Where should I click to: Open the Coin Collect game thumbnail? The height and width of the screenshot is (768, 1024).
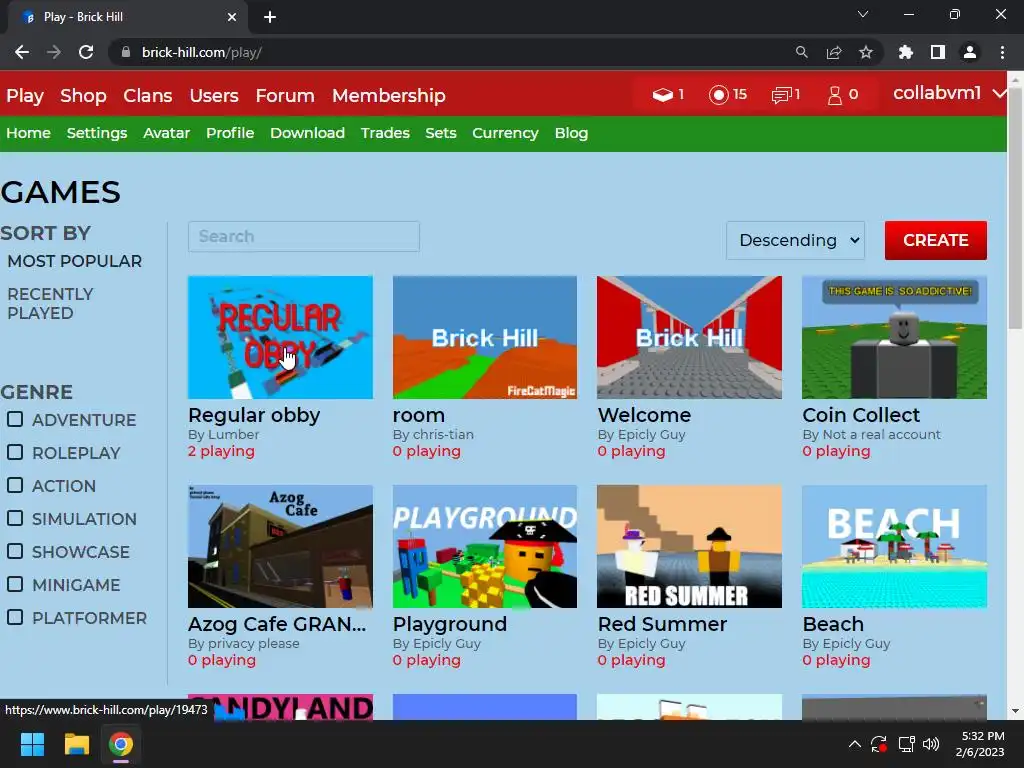click(894, 337)
